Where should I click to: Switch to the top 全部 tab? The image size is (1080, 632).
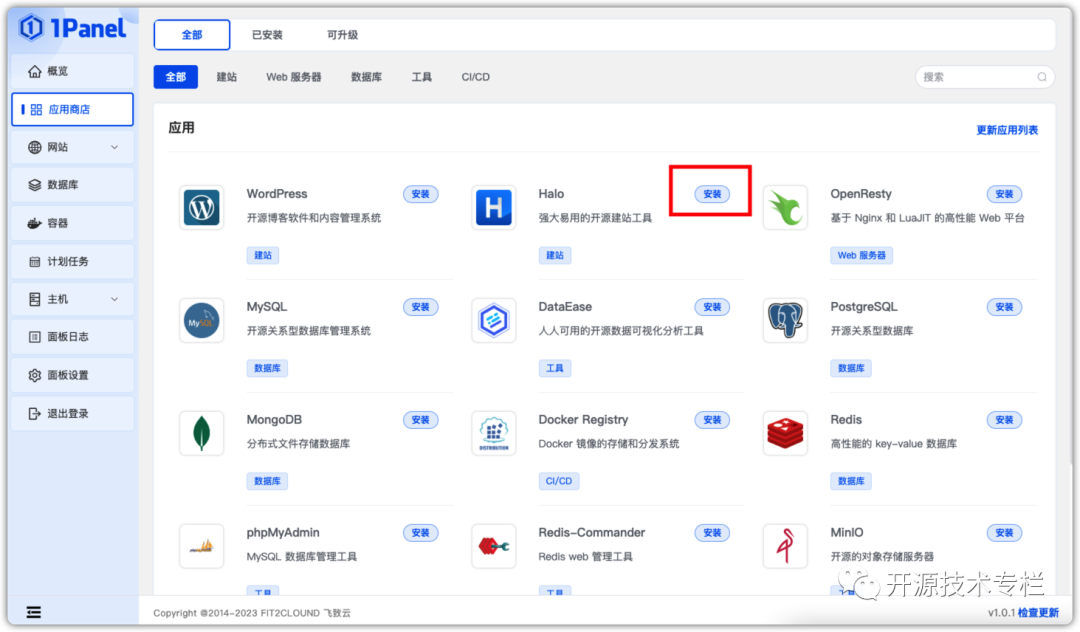click(192, 35)
